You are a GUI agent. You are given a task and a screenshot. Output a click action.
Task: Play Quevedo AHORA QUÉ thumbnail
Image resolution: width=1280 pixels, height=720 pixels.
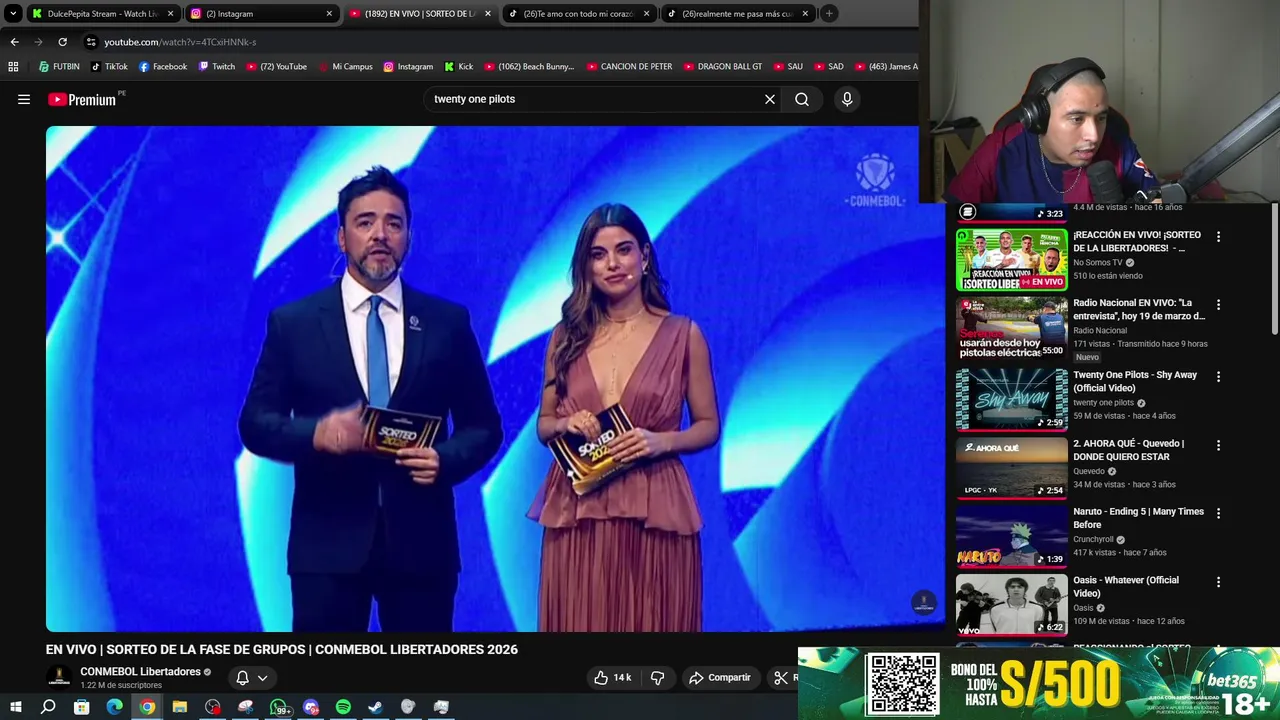[x=1012, y=468]
